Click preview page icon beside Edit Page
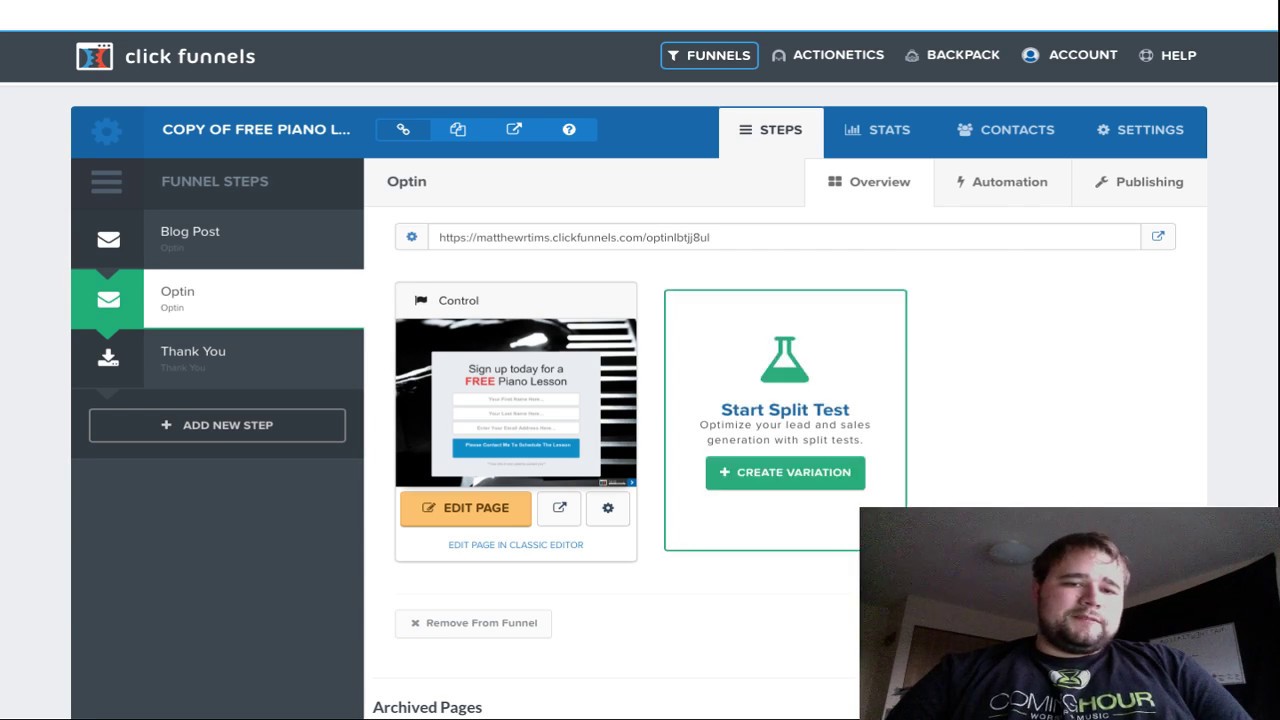This screenshot has height=720, width=1280. (x=559, y=508)
